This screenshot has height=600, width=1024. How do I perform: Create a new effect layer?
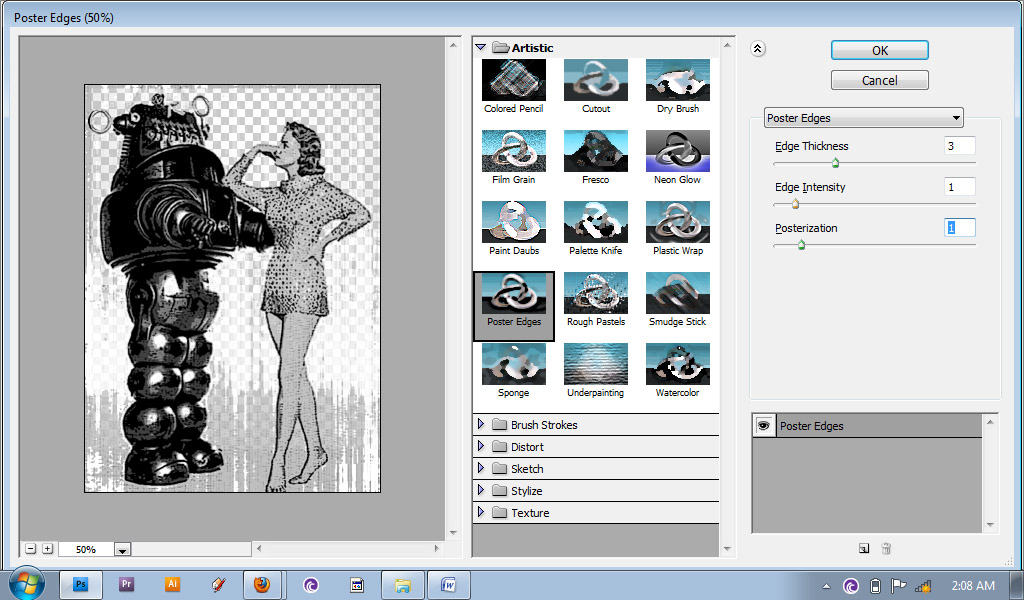click(864, 548)
